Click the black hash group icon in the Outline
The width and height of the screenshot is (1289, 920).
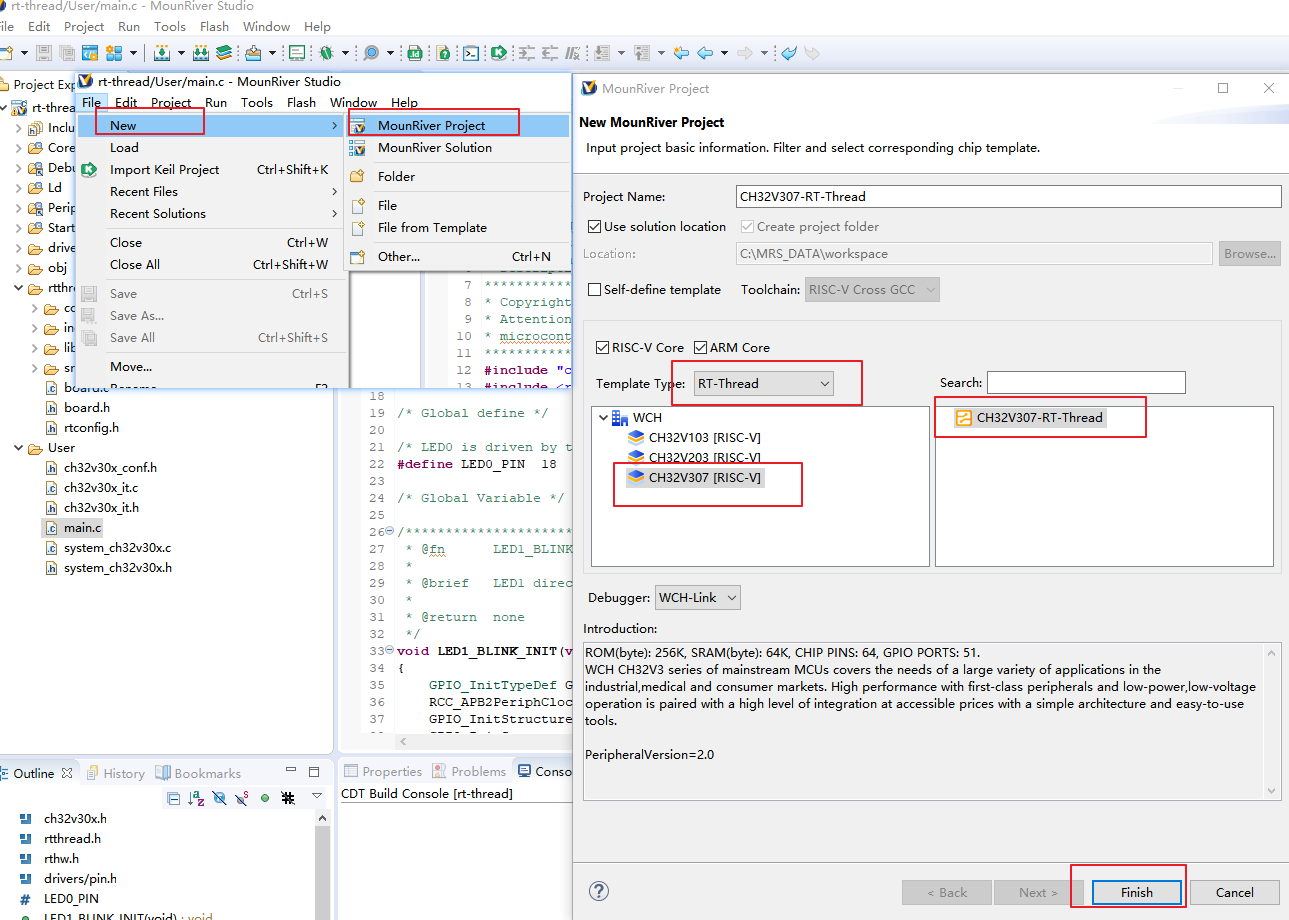(288, 798)
